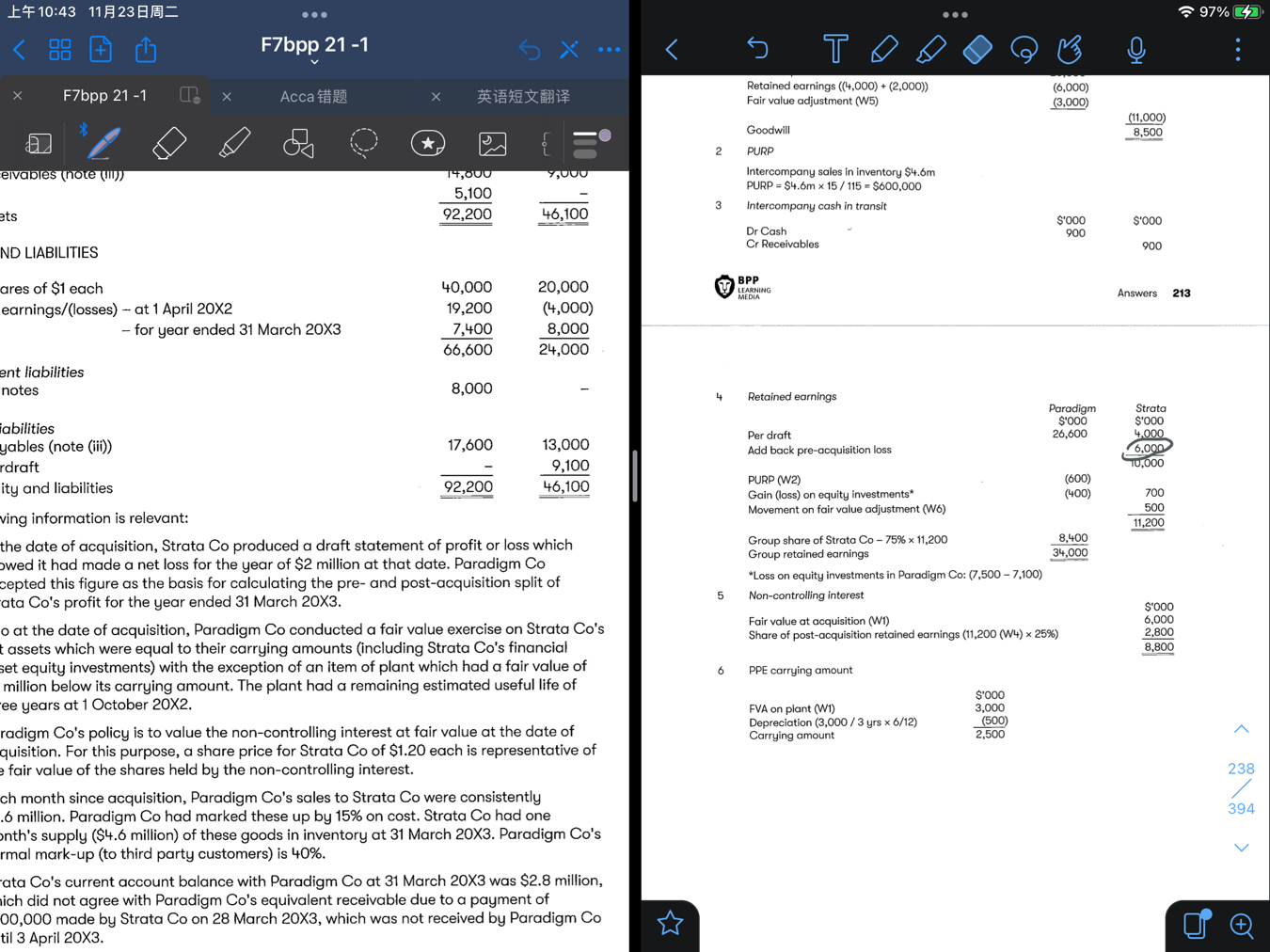Switch to the F7bpp 21 -1 tab
Image resolution: width=1270 pixels, height=952 pixels.
point(104,96)
